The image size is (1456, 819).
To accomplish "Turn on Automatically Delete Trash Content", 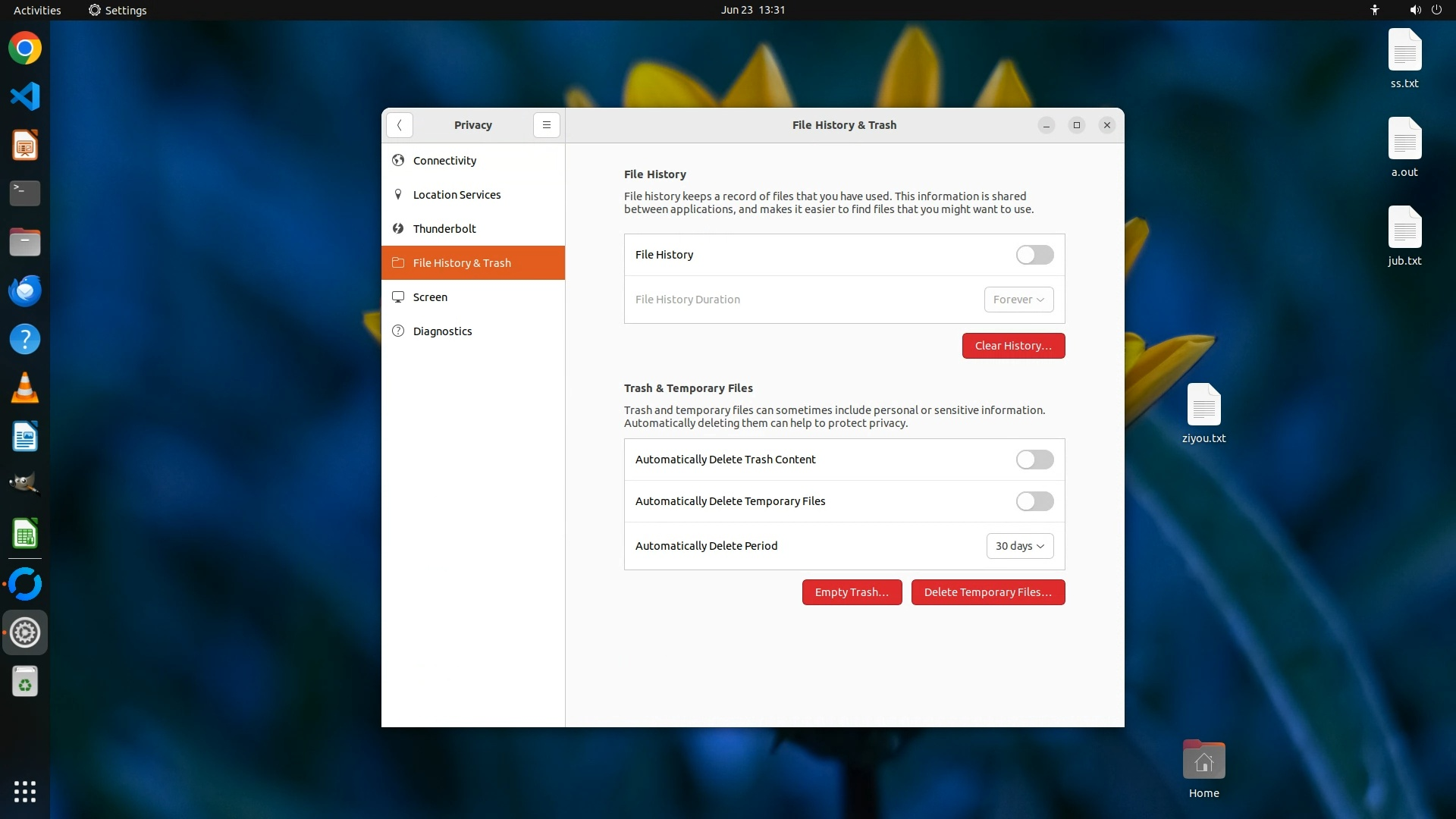I will 1034,460.
